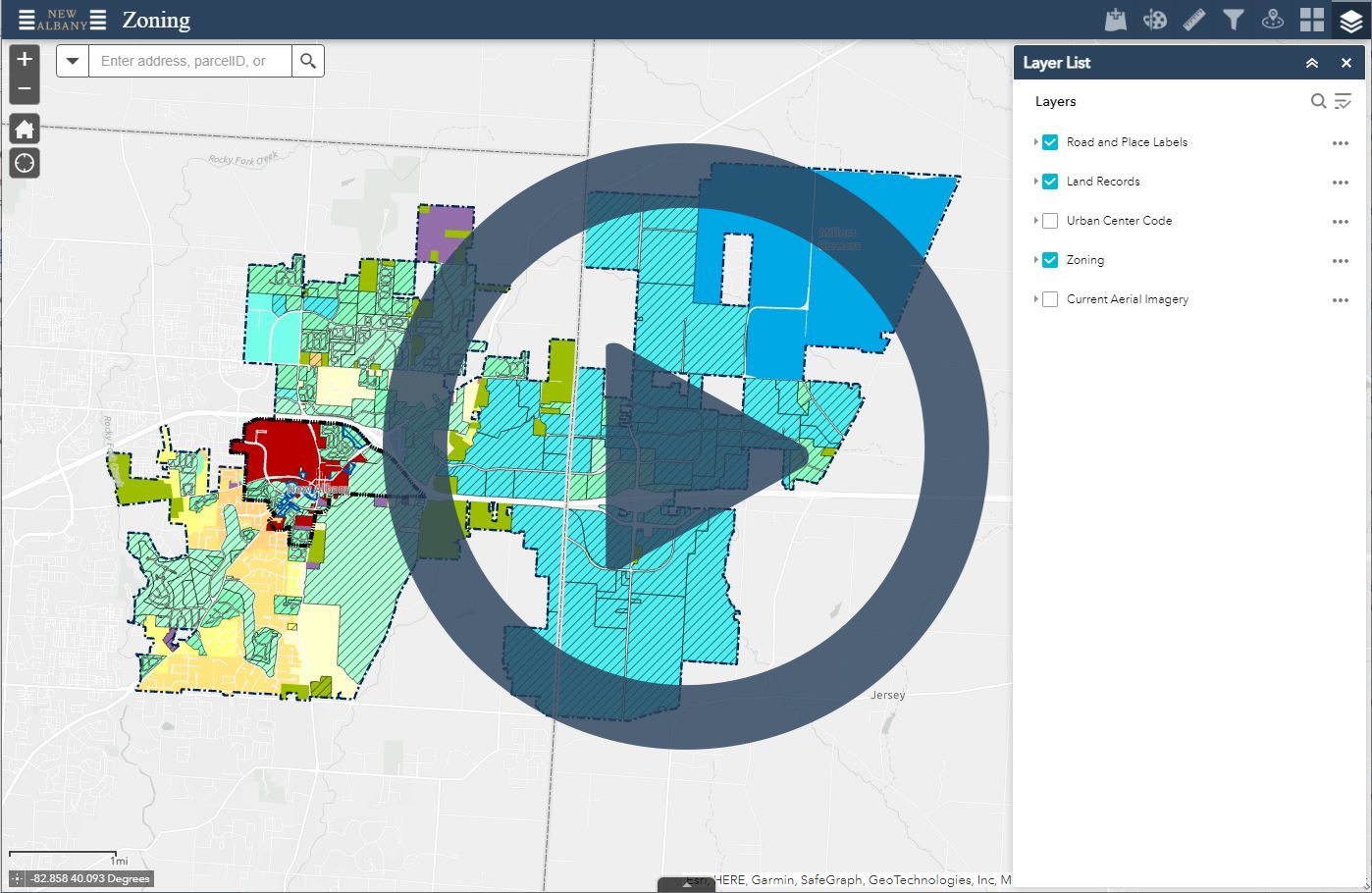The height and width of the screenshot is (893, 1372).
Task: Click the Home default extent button
Action: [x=24, y=129]
